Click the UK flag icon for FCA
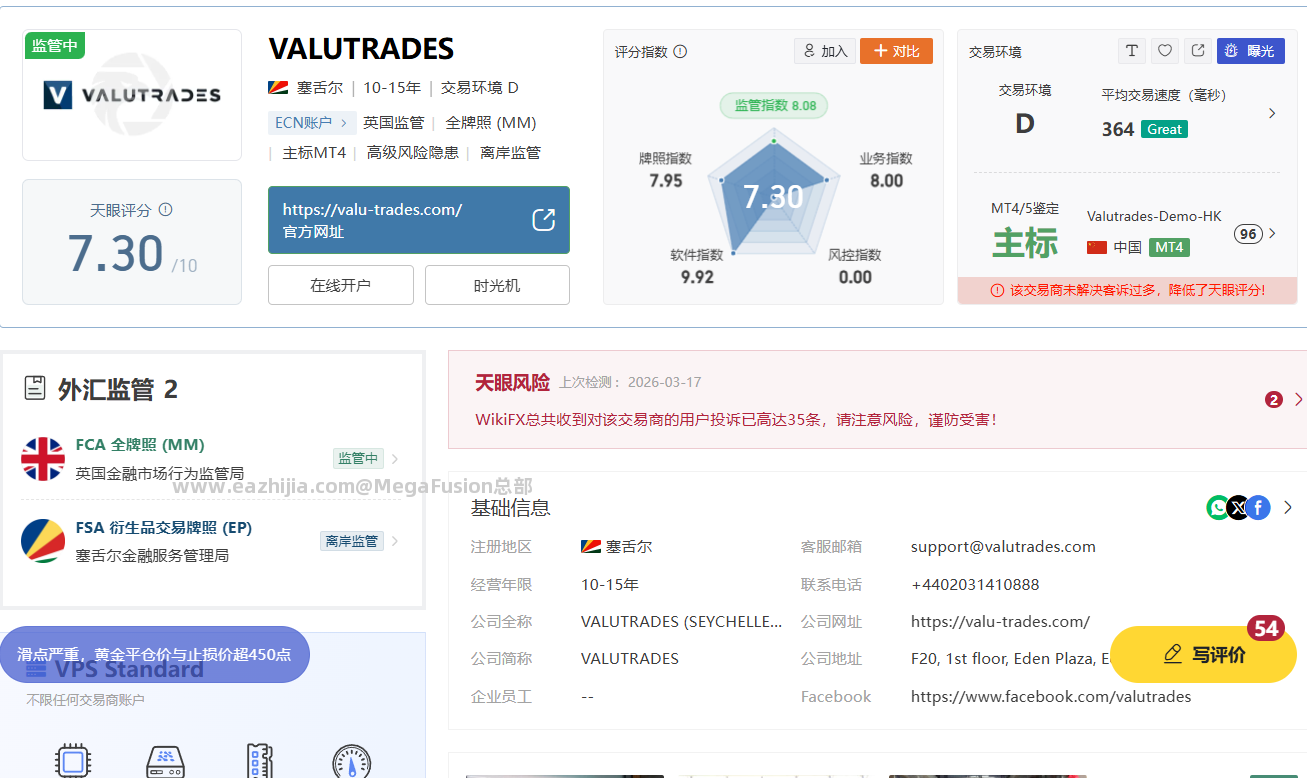The height and width of the screenshot is (778, 1307). click(x=43, y=459)
